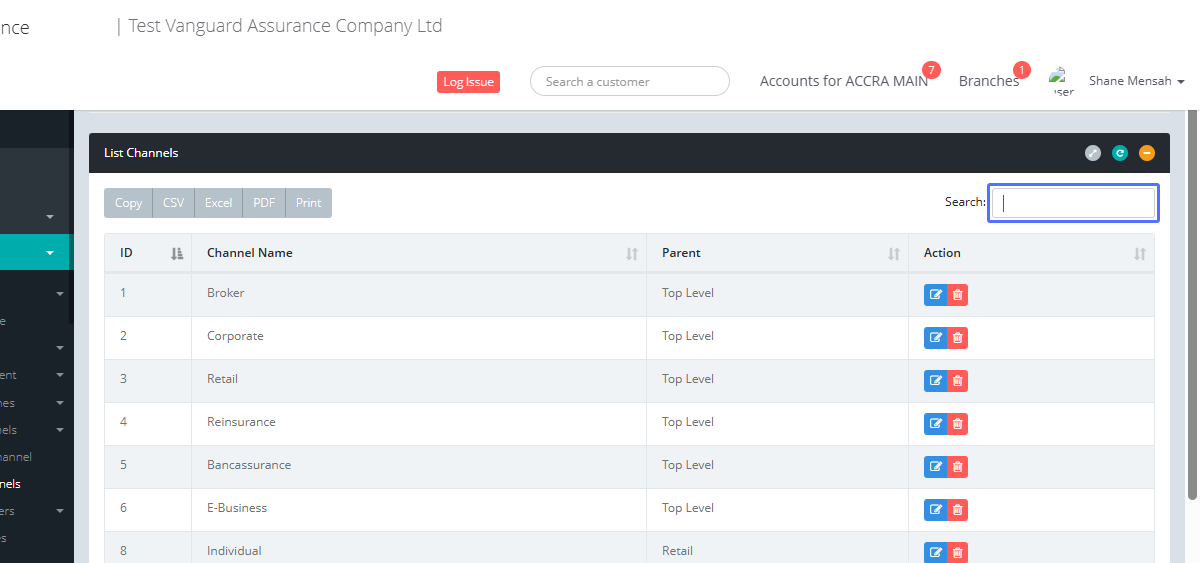Viewport: 1200px width, 563px height.
Task: Collapse List Channels panel with orange minus
Action: coord(1147,153)
